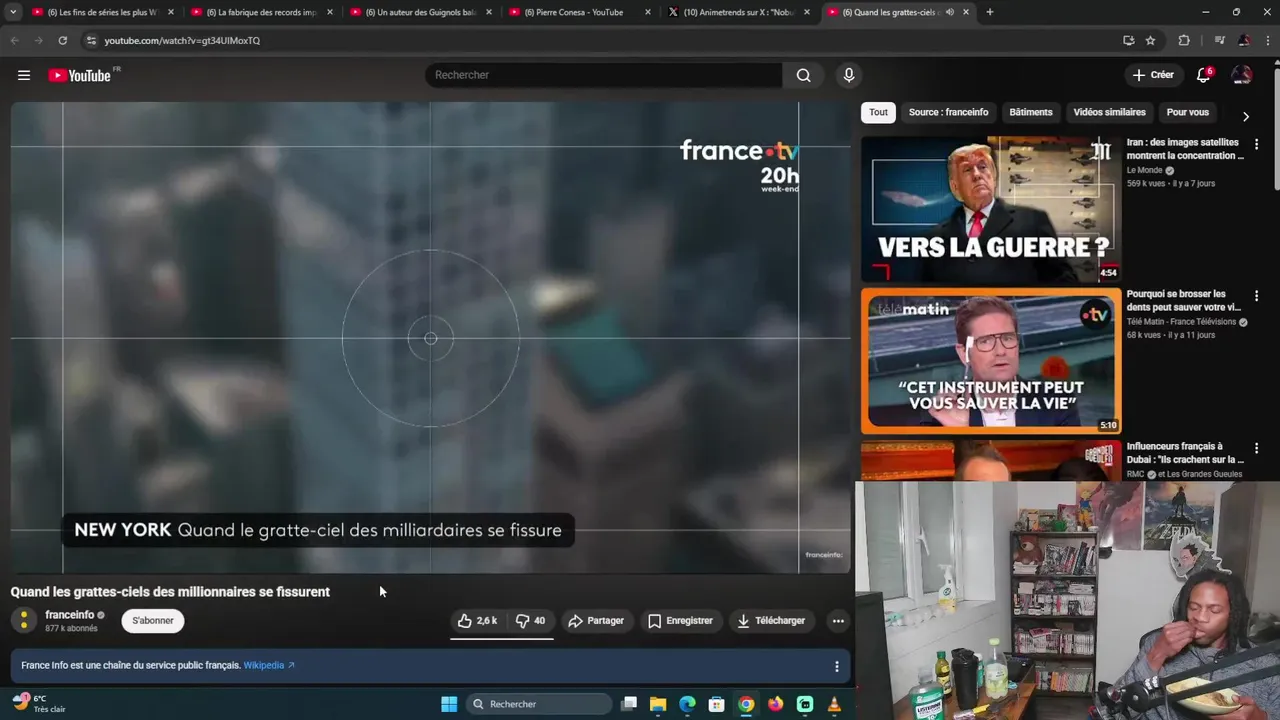Open the Influenceurs français à Dubaï thumbnail
This screenshot has height=720, width=1280.
click(991, 460)
